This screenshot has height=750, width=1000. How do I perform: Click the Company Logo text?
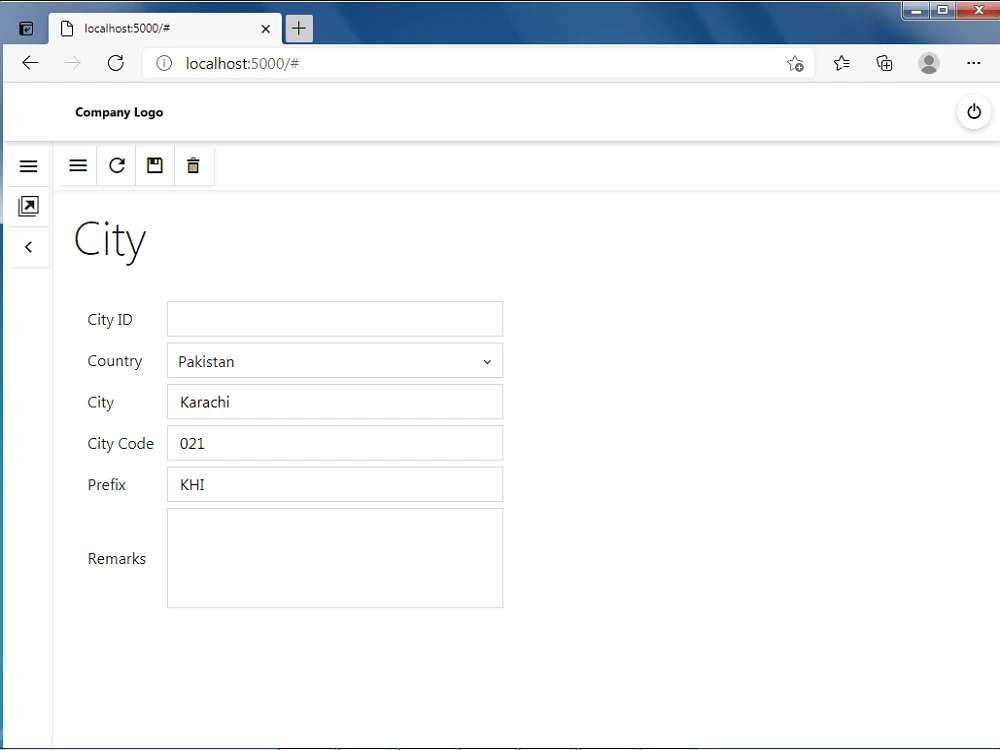(119, 112)
